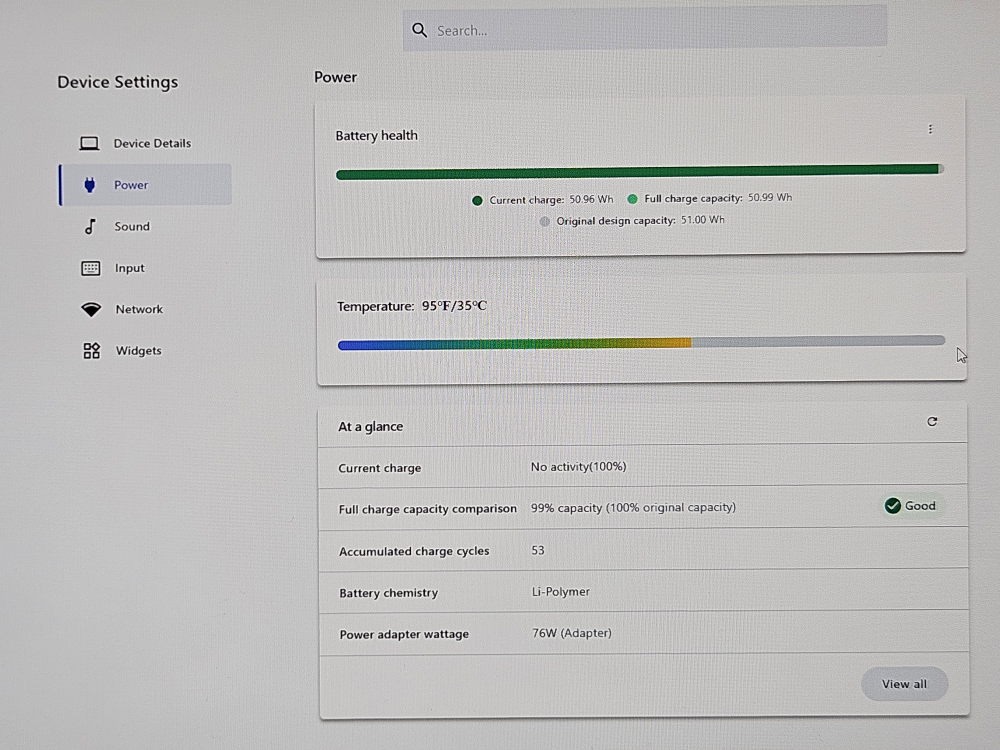
Task: Go to Network settings
Action: coord(138,310)
